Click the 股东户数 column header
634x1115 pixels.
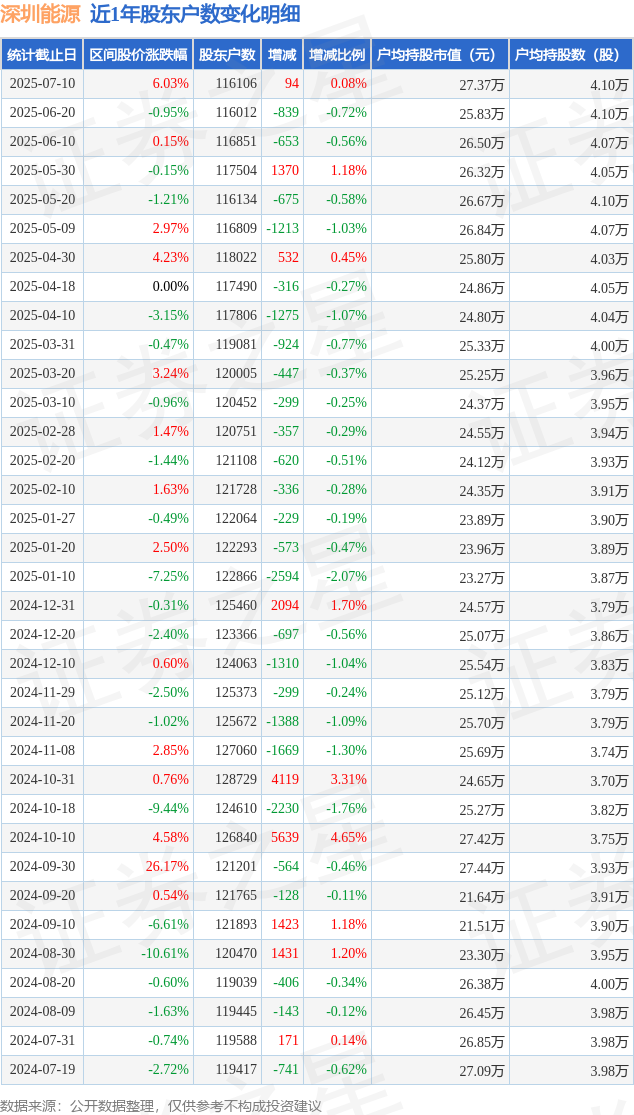point(227,55)
